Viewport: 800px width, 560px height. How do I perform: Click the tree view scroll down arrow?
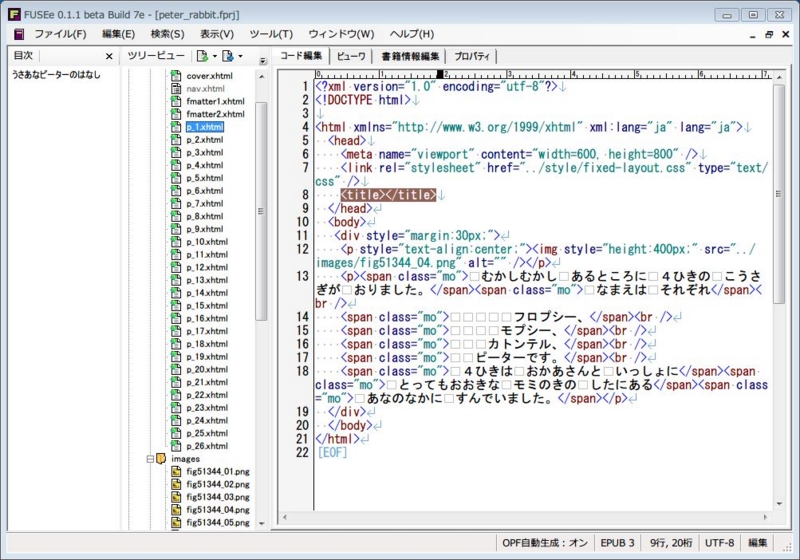click(262, 523)
